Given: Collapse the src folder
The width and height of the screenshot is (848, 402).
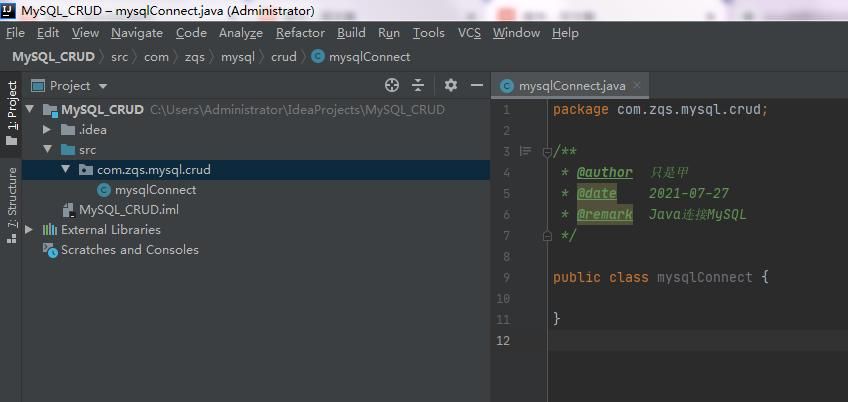Looking at the screenshot, I should coord(47,150).
